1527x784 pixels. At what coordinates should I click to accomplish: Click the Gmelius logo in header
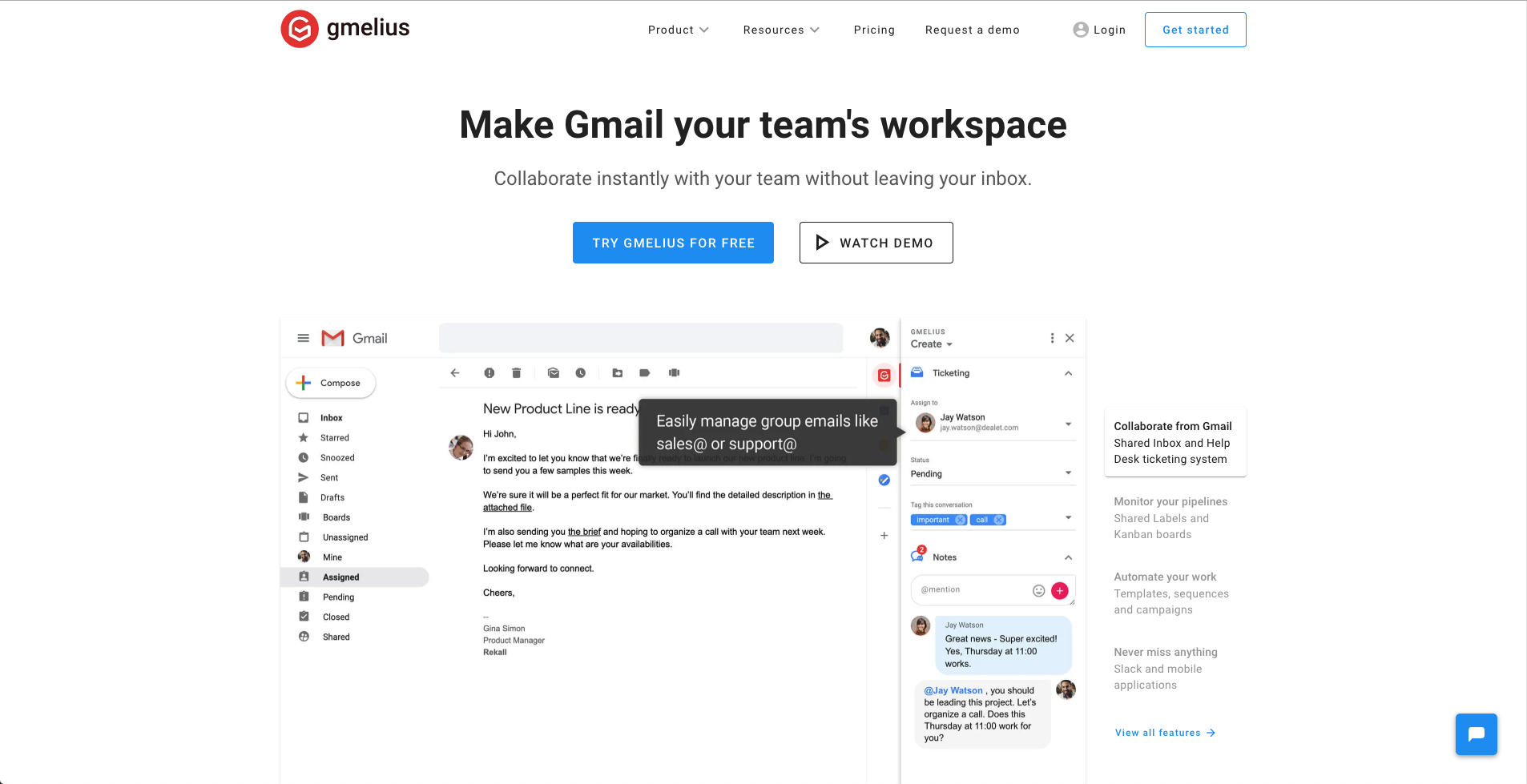point(345,29)
